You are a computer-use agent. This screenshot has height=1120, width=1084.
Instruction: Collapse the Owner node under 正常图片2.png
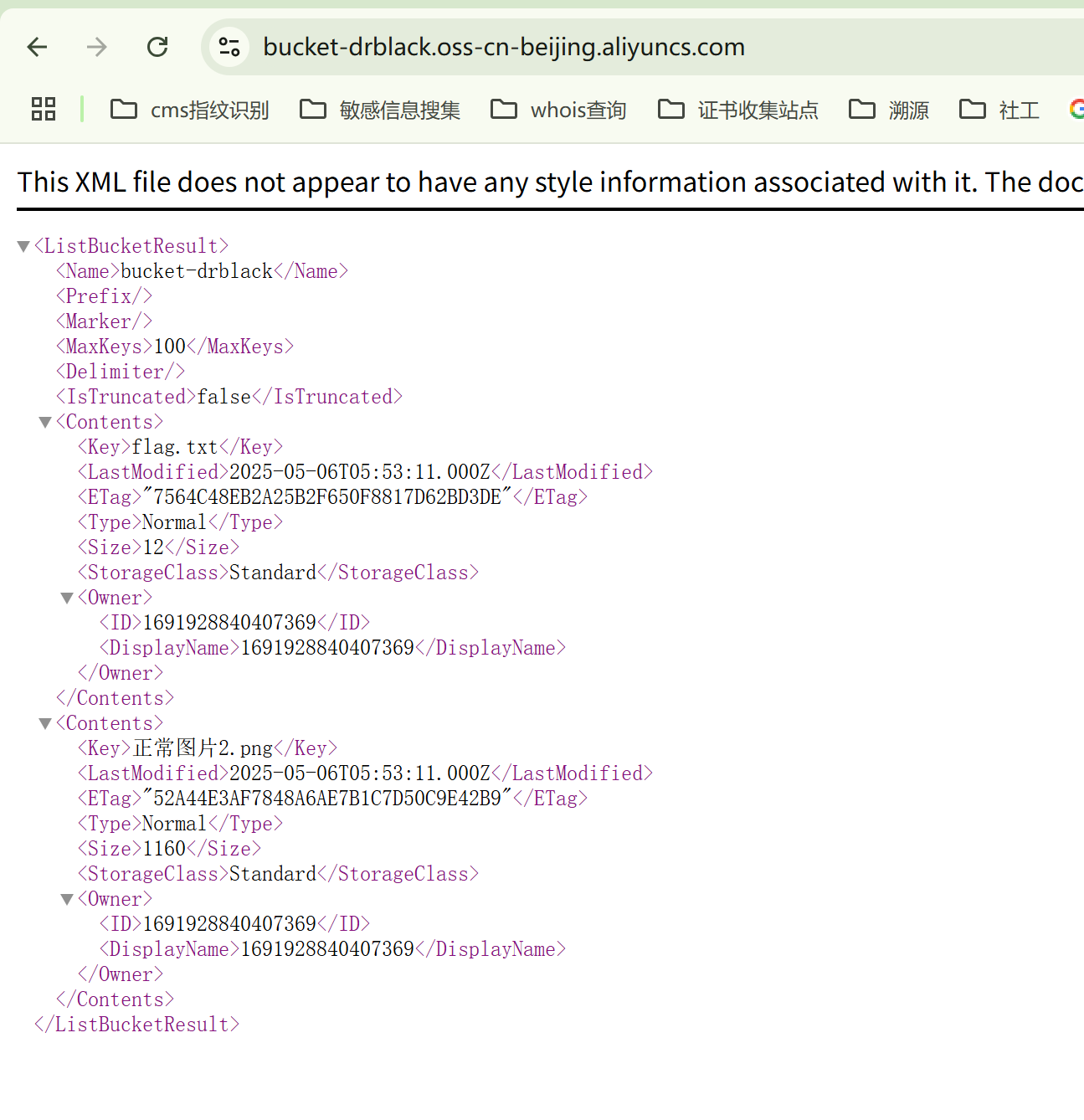pos(67,899)
